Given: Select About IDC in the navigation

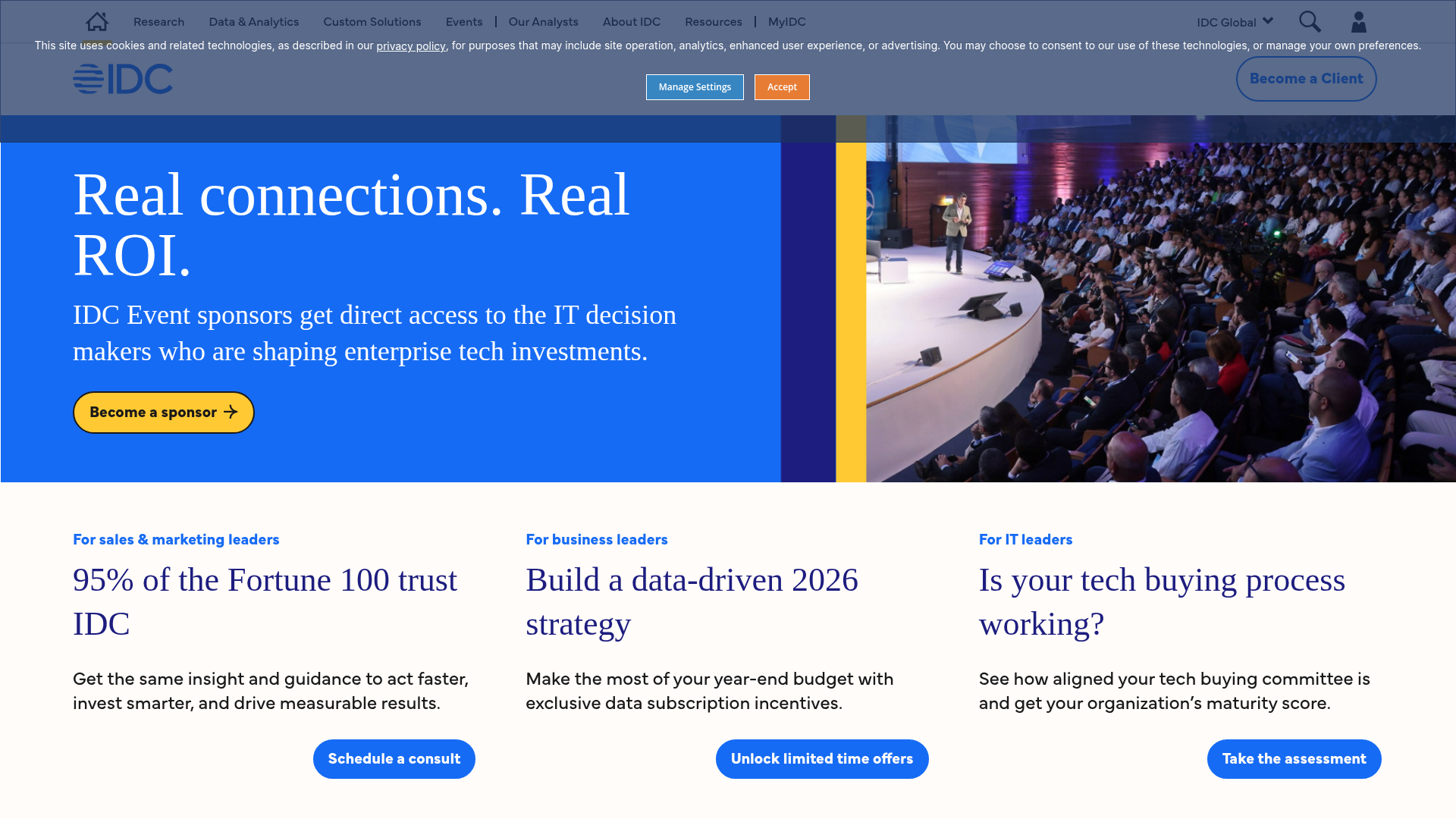Looking at the screenshot, I should (631, 21).
